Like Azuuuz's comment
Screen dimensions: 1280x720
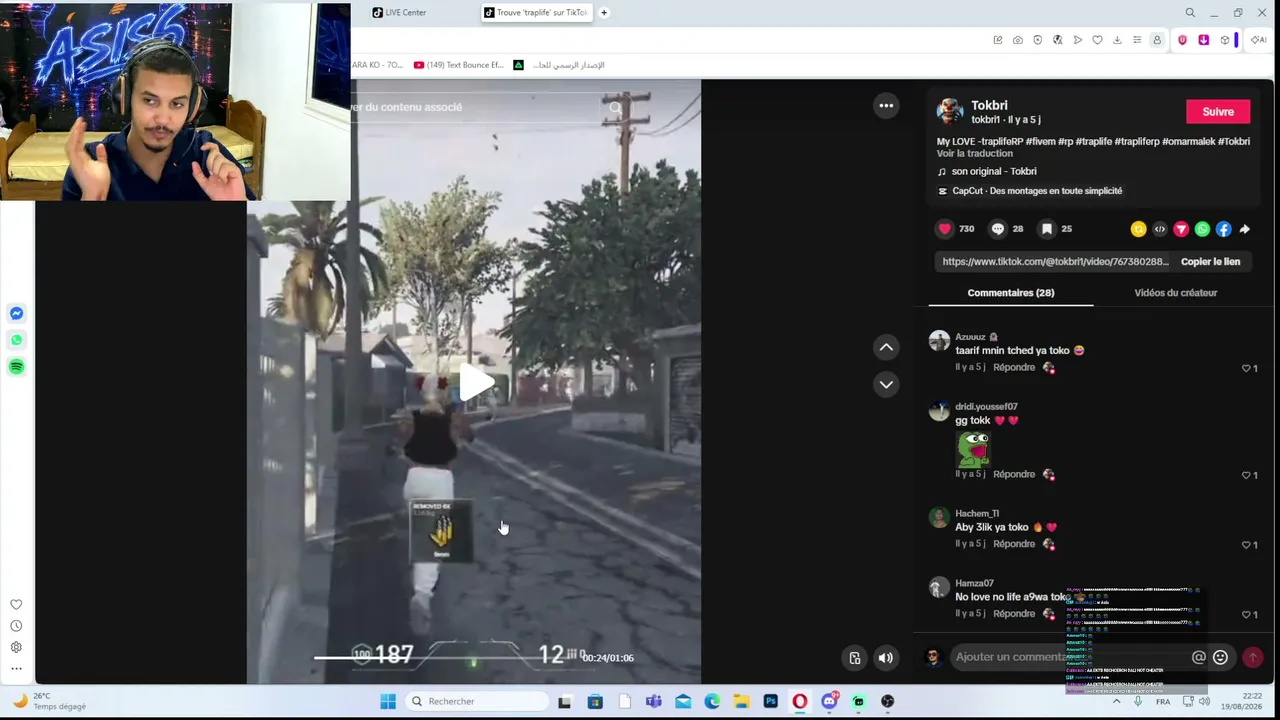[x=1247, y=368]
